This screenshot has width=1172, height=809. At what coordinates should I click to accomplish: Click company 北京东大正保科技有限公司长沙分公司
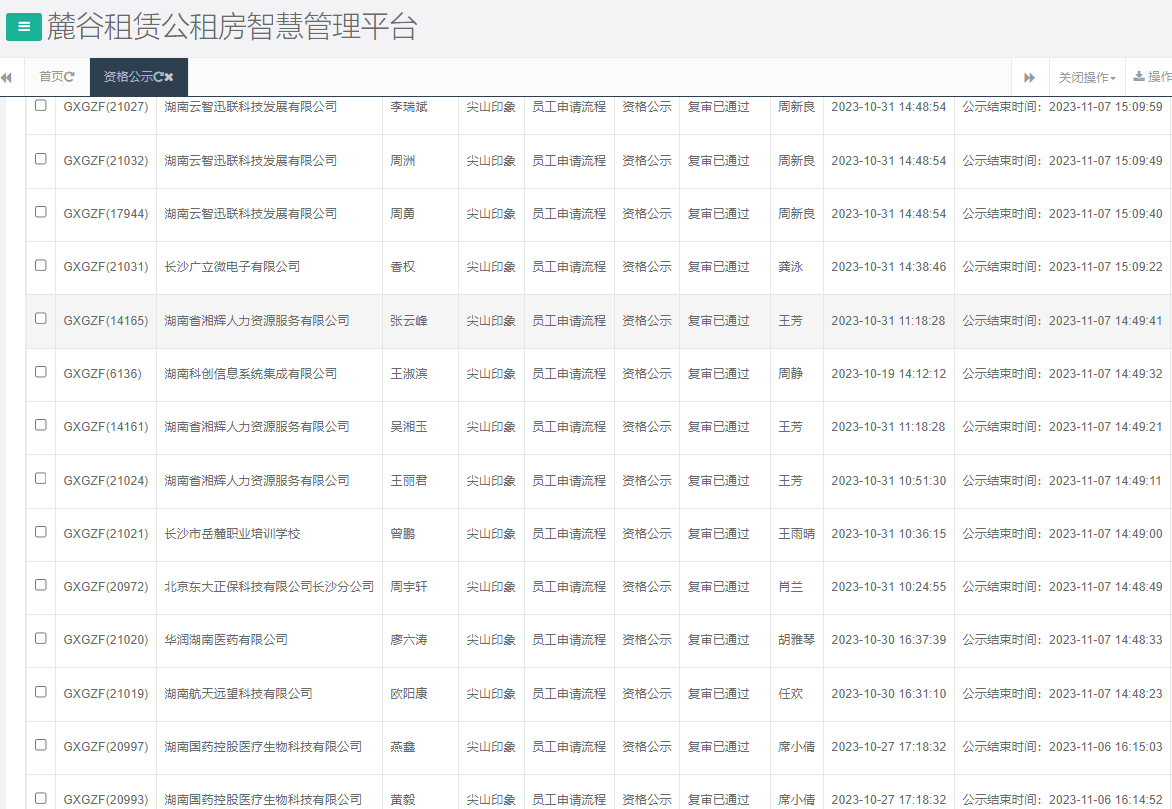pyautogui.click(x=269, y=587)
